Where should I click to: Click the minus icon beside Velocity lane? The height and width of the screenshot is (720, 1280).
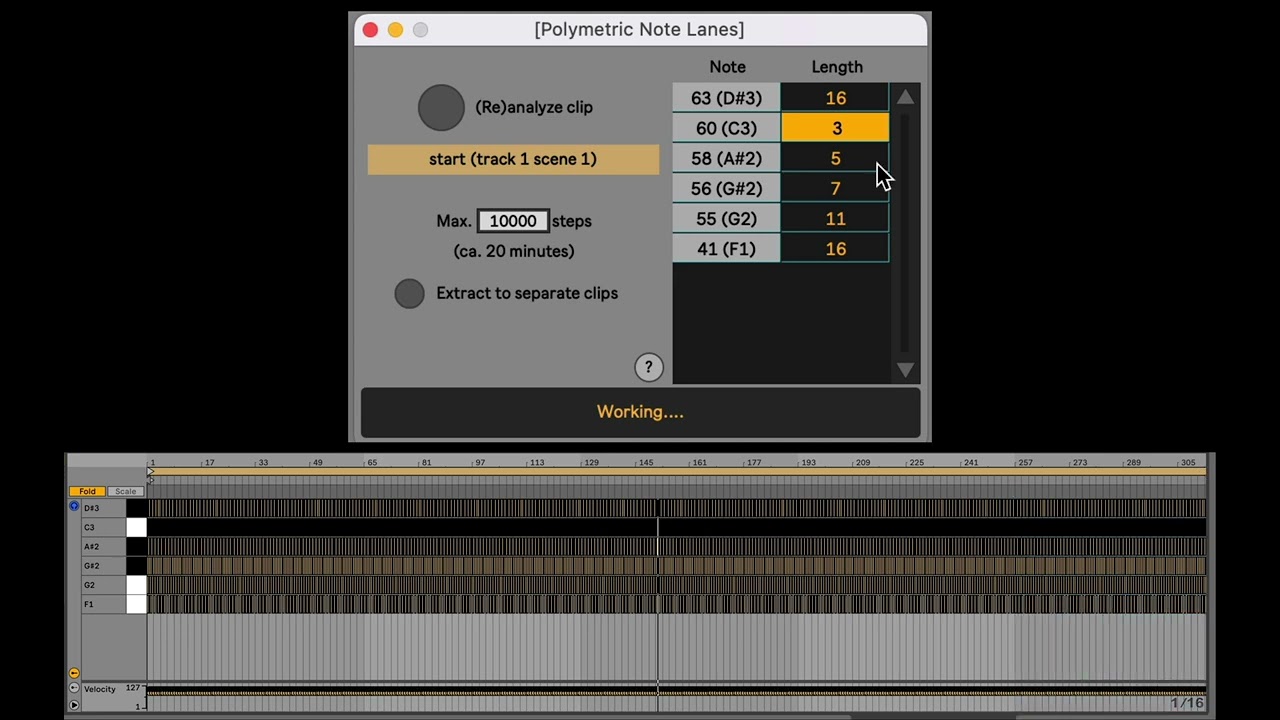(74, 688)
